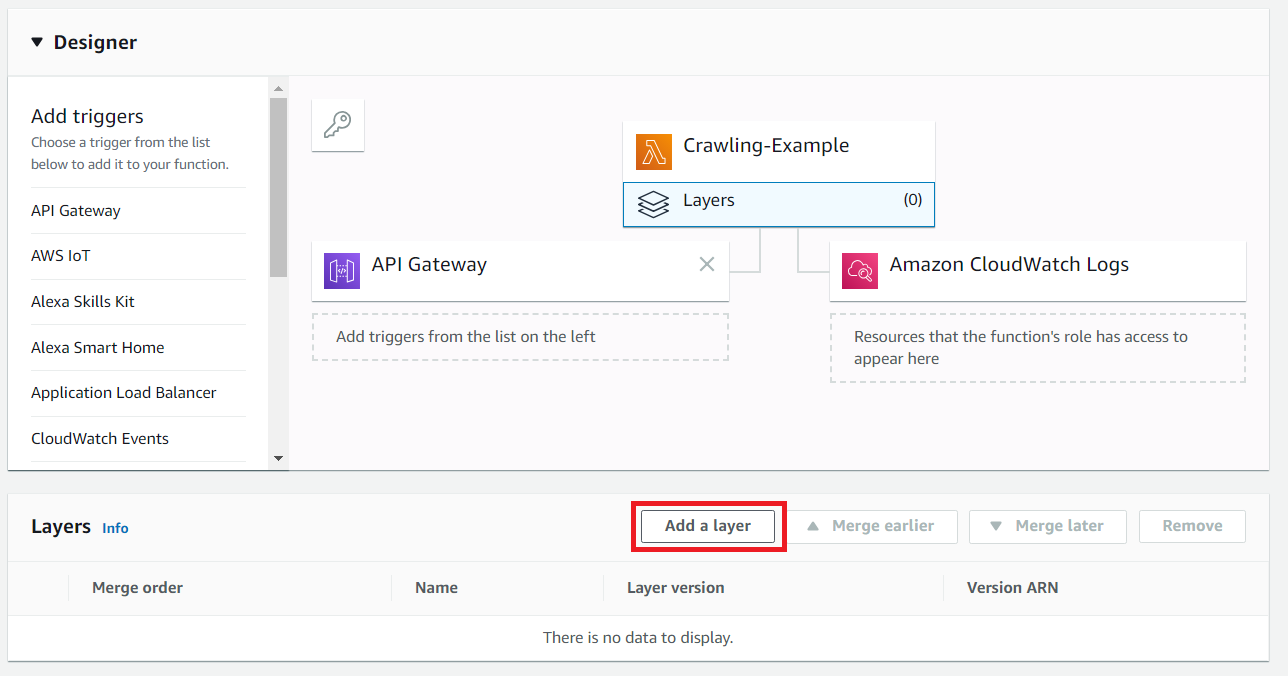Select the Crawling-Example function box
The width and height of the screenshot is (1288, 676).
click(778, 151)
